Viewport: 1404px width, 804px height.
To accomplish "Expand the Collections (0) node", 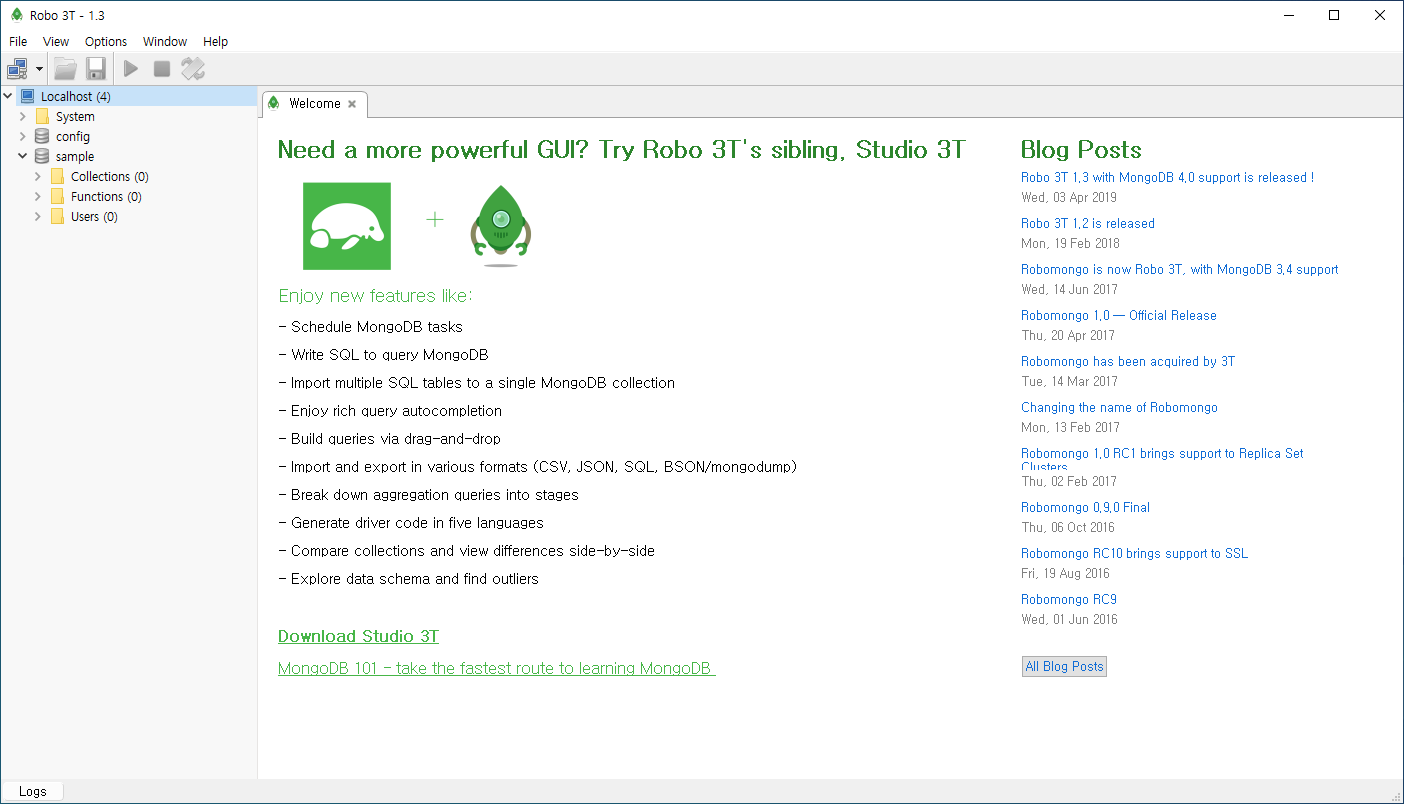I will pyautogui.click(x=38, y=176).
